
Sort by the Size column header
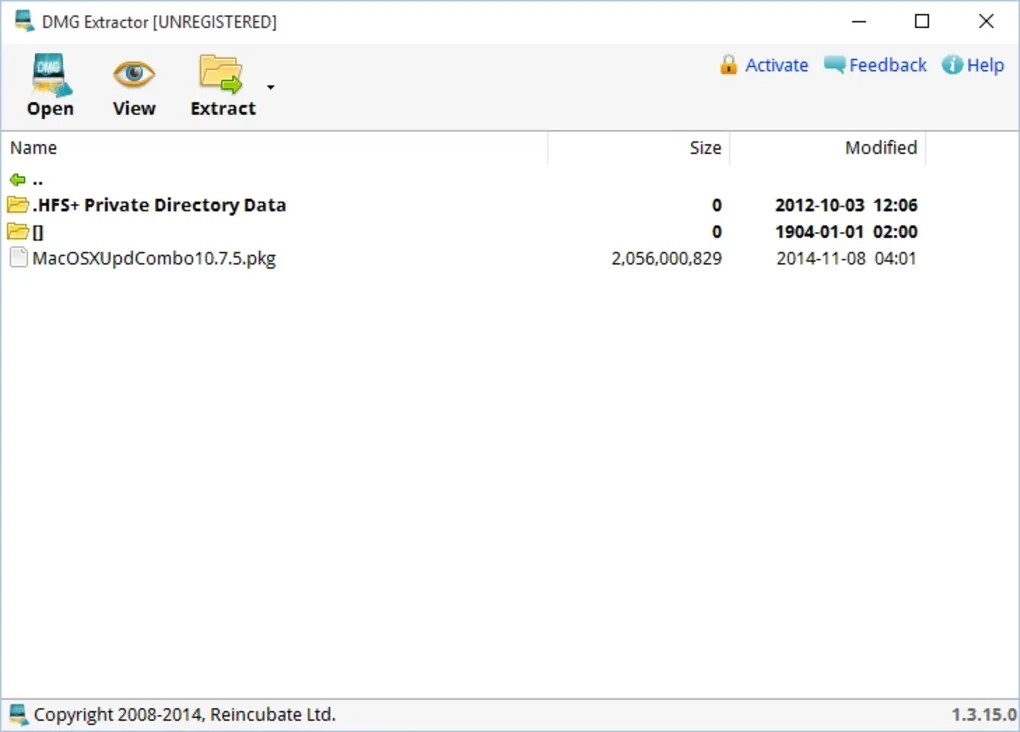704,148
